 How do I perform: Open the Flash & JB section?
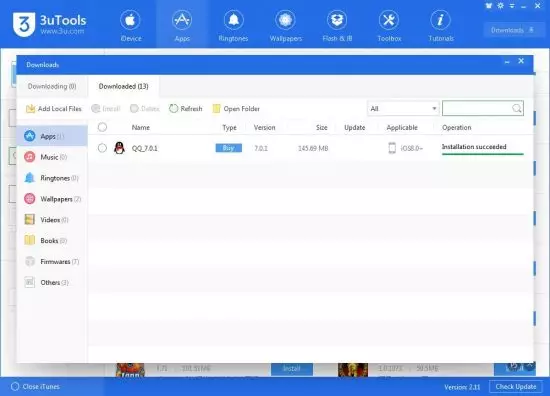[x=337, y=26]
